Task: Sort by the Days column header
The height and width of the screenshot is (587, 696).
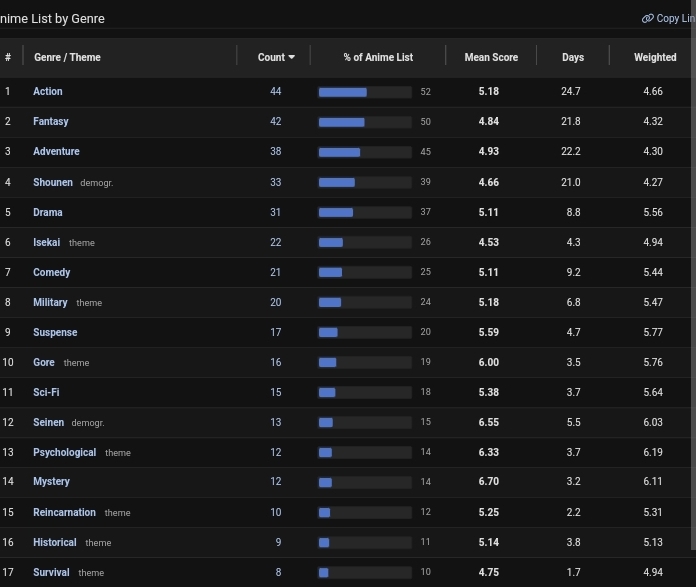Action: click(x=573, y=57)
